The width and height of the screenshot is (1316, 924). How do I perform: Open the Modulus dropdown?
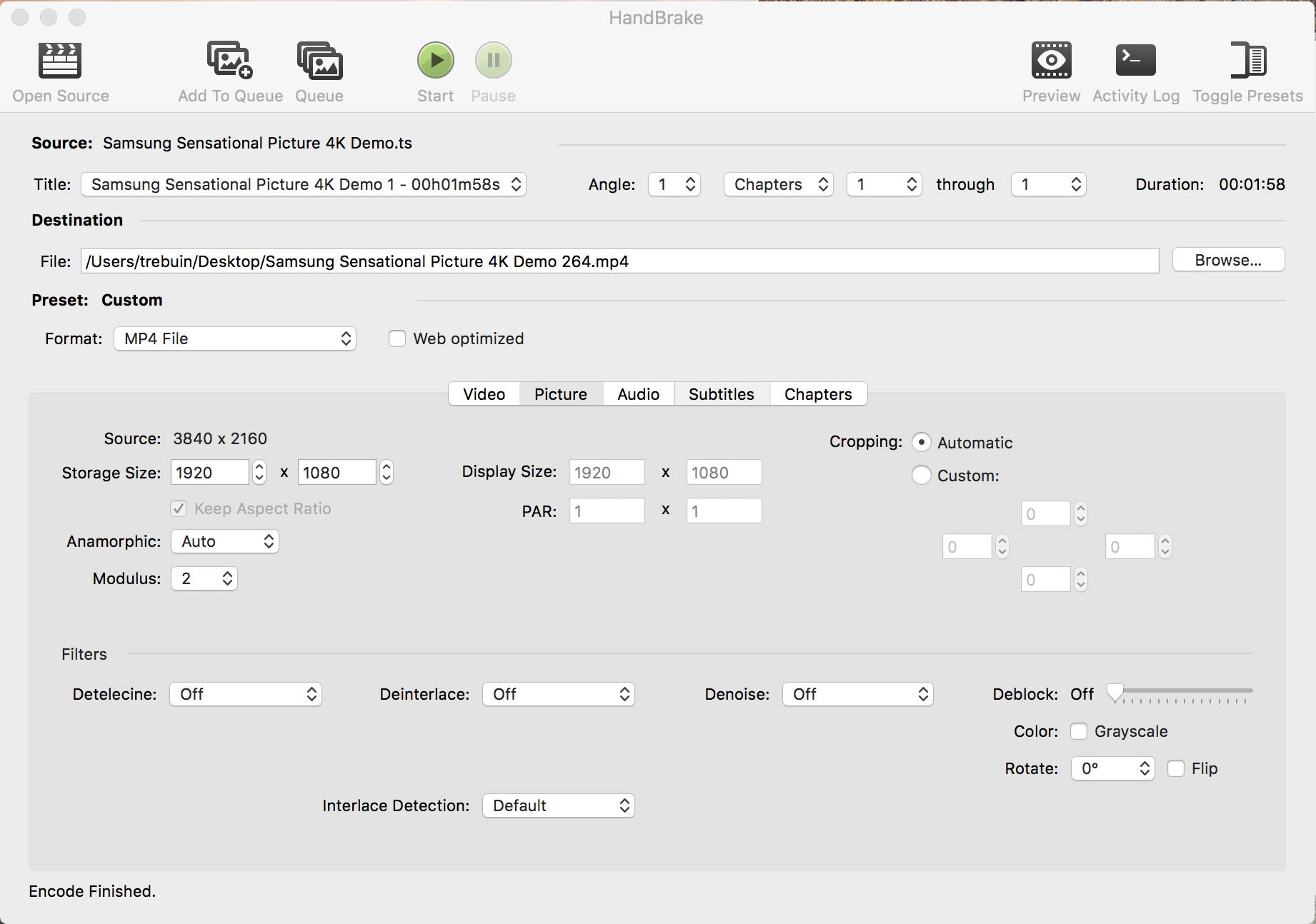(x=204, y=578)
